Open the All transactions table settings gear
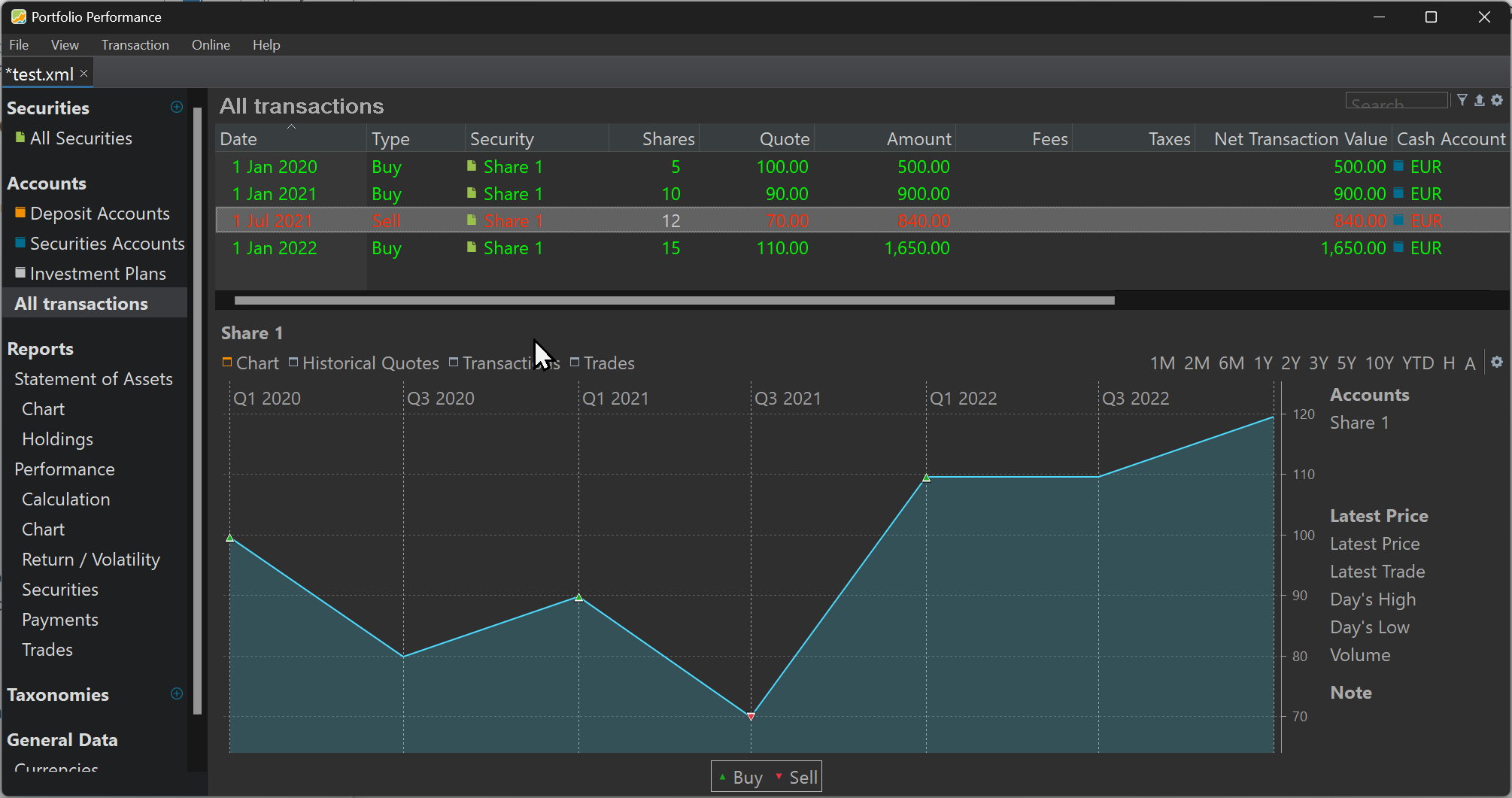Screen dimensions: 1512x798 pos(1497,100)
